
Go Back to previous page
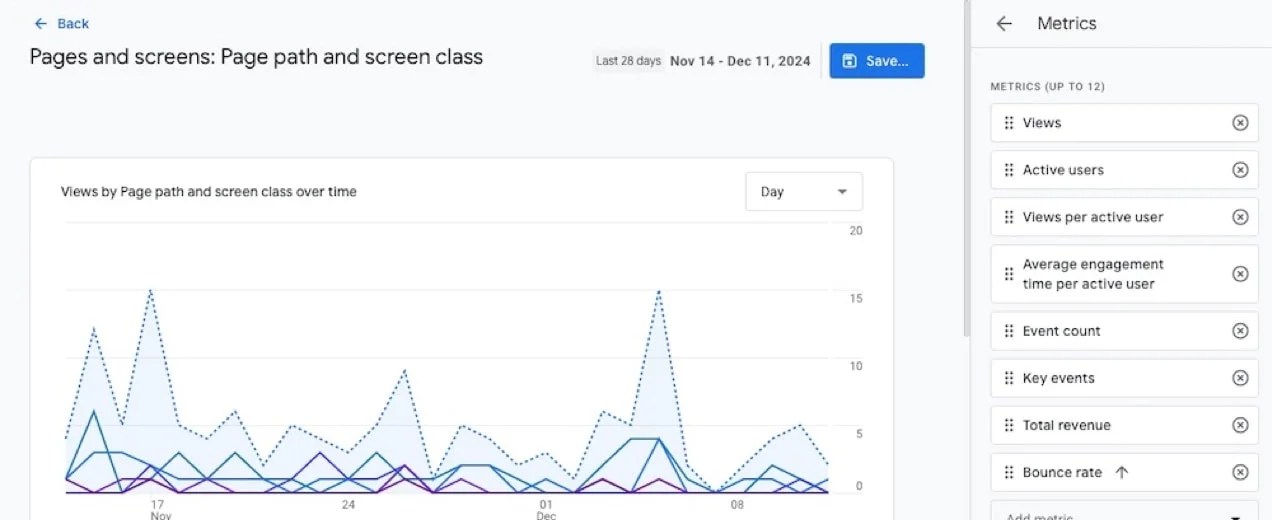[x=62, y=23]
